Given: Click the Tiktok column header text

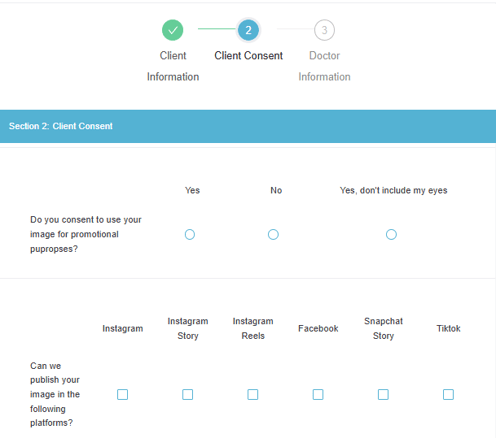Looking at the screenshot, I should point(448,328).
